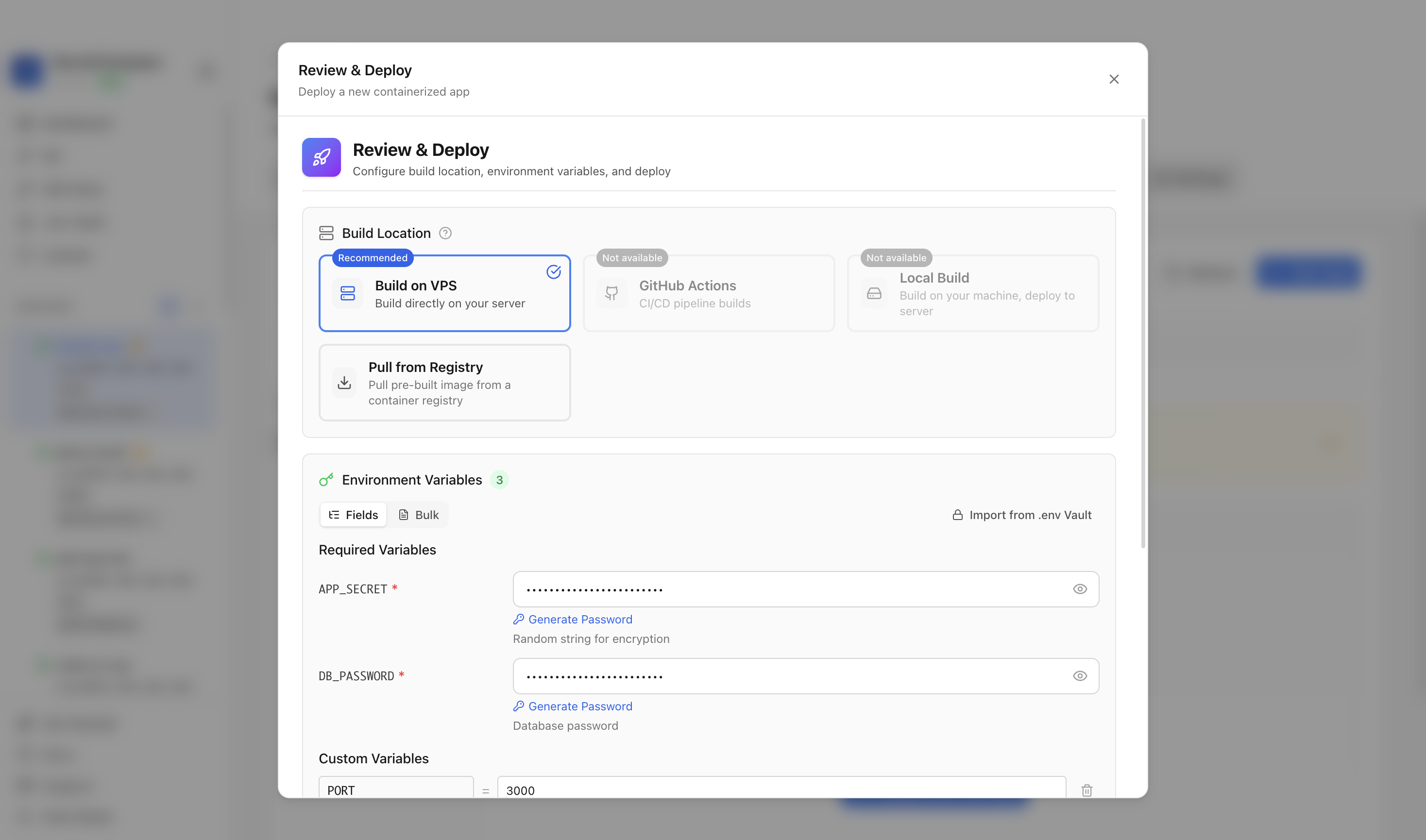Click the hard drive icon in Local Build

pyautogui.click(x=874, y=293)
